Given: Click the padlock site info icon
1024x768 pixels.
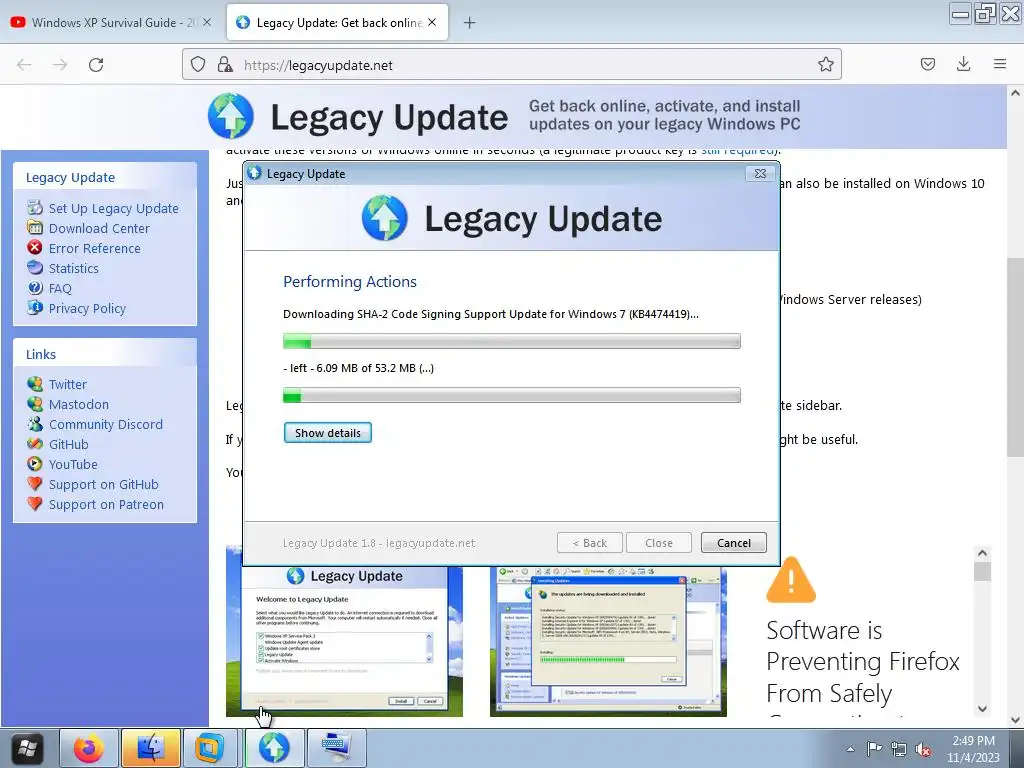Looking at the screenshot, I should click(225, 64).
